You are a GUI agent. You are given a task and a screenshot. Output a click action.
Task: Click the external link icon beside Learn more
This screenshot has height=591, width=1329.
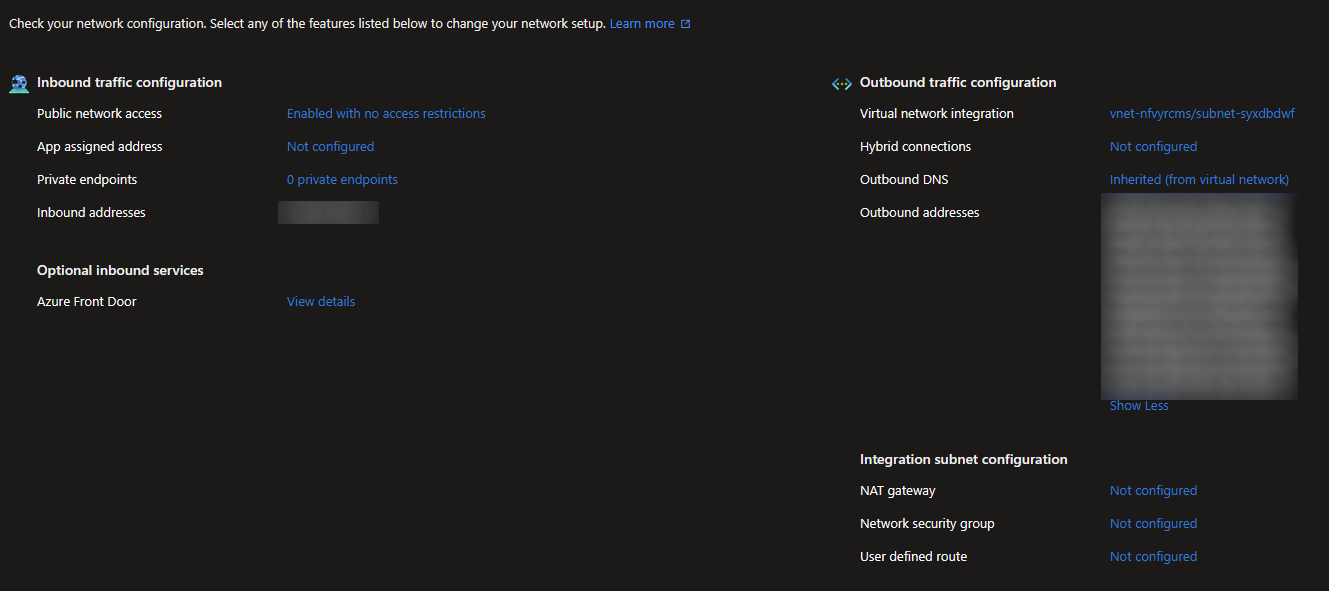[685, 24]
